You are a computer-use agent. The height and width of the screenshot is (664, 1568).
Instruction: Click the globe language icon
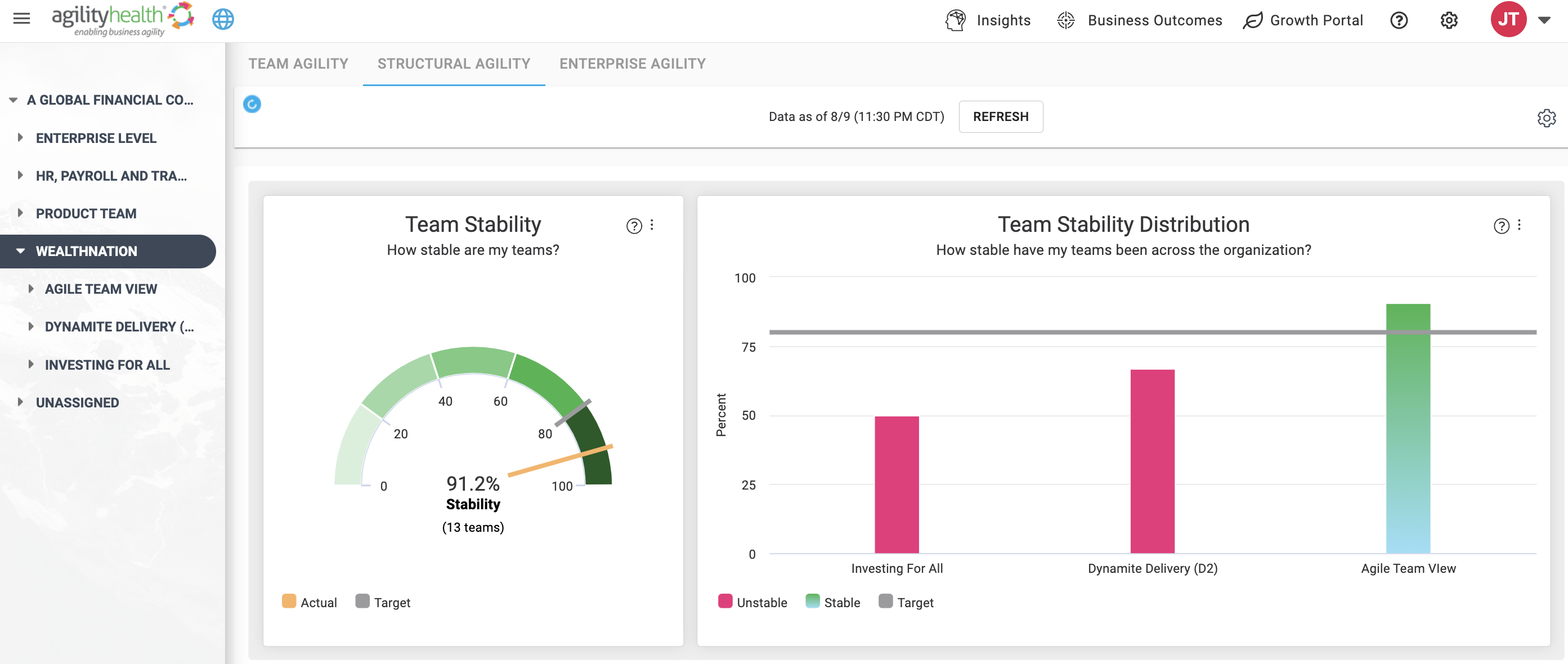click(223, 20)
